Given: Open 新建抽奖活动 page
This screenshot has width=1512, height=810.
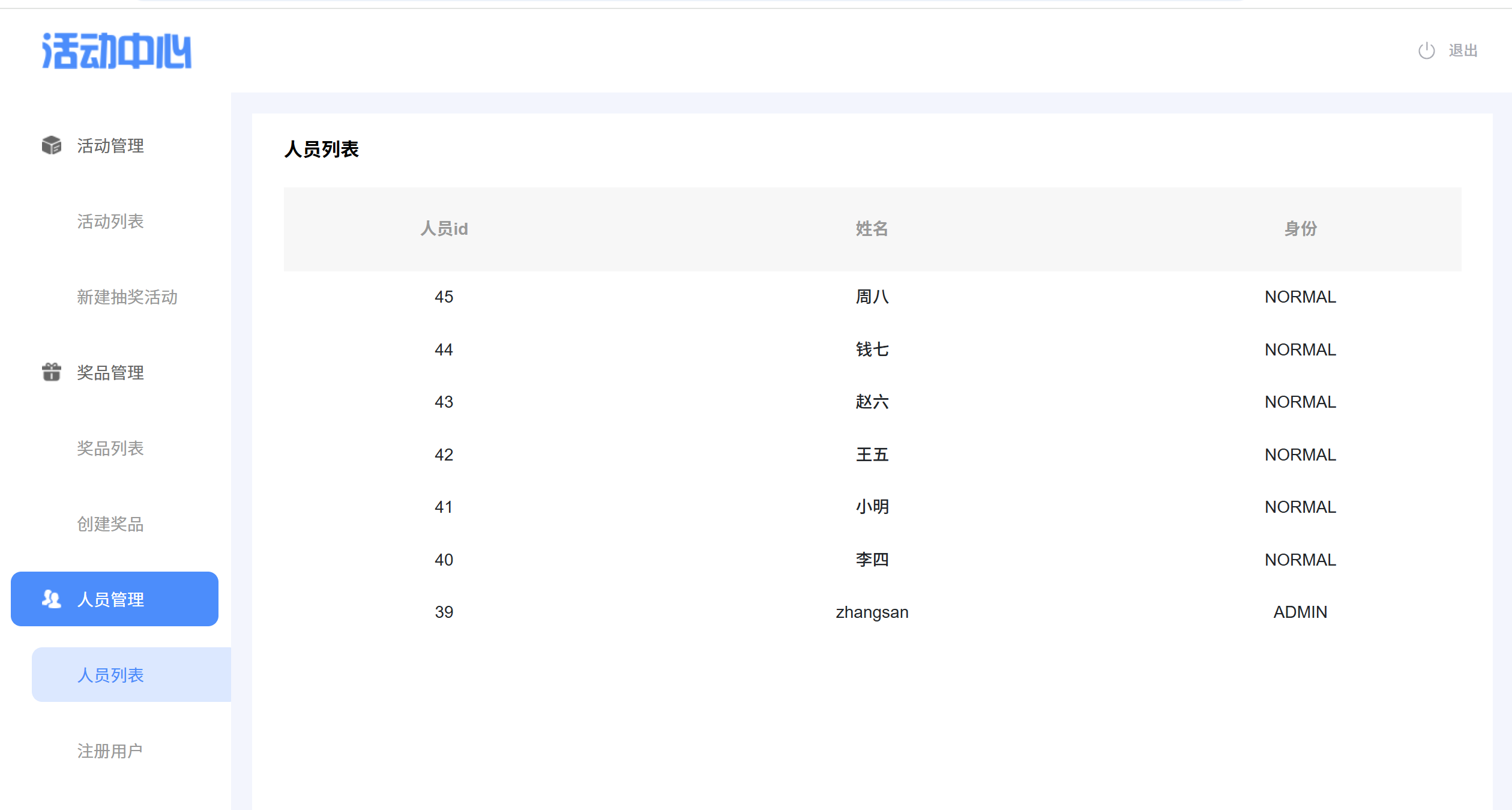Looking at the screenshot, I should 127,297.
